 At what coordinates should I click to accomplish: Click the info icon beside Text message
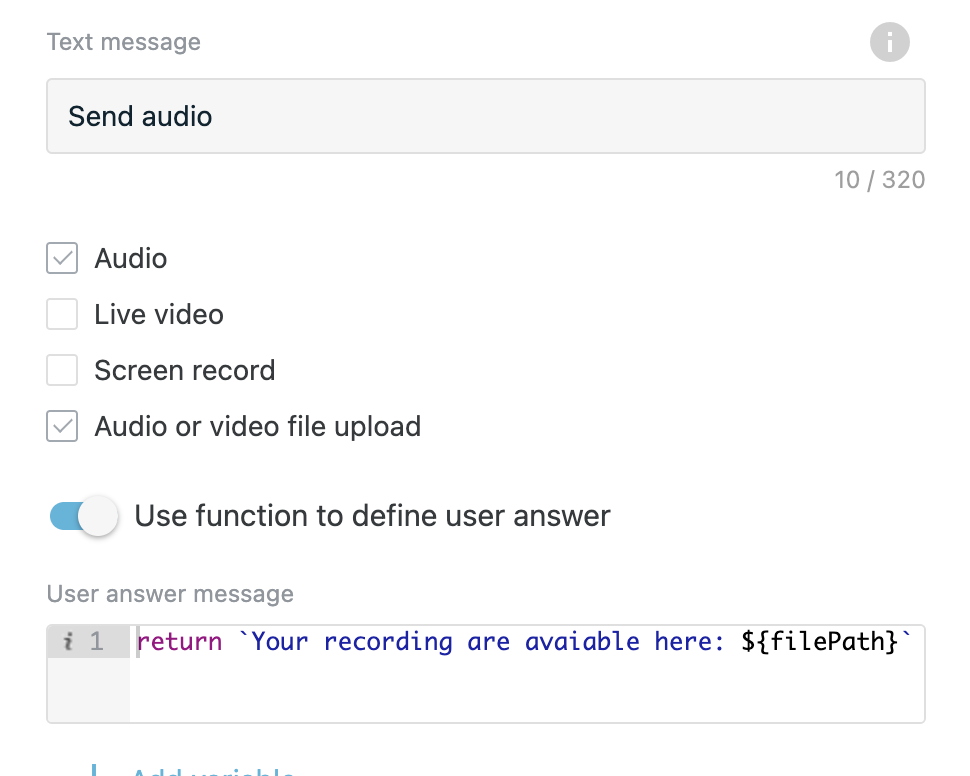point(890,42)
